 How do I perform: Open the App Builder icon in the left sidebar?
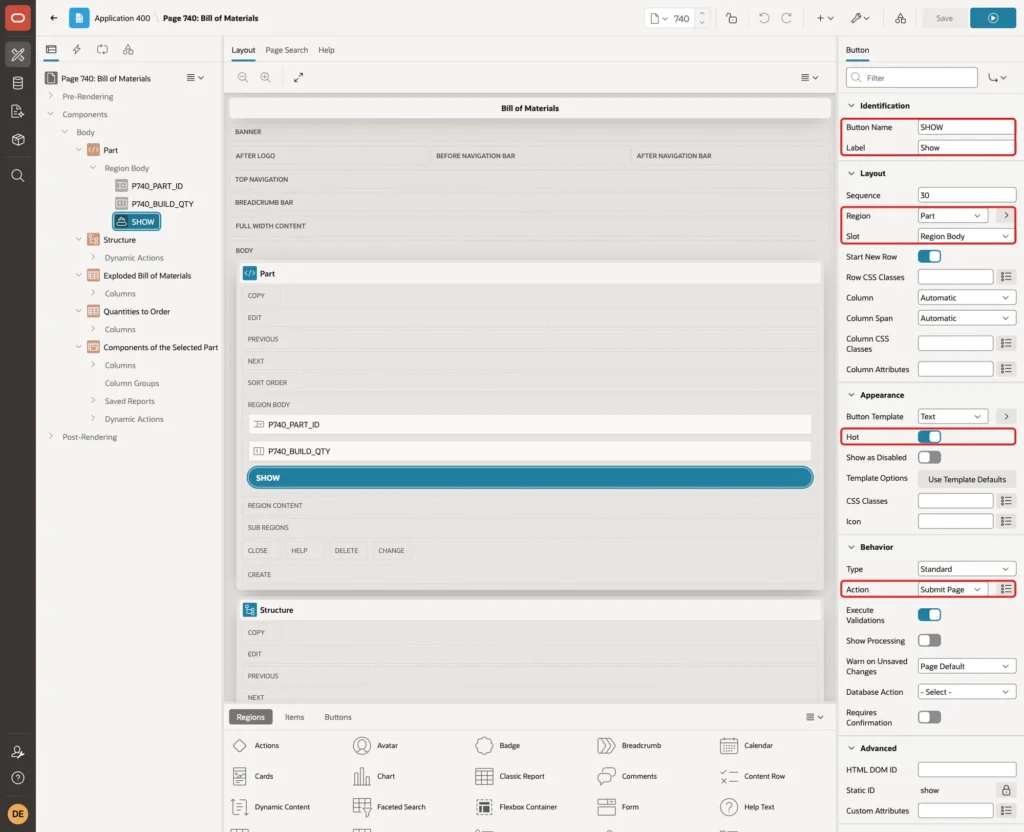pos(18,55)
